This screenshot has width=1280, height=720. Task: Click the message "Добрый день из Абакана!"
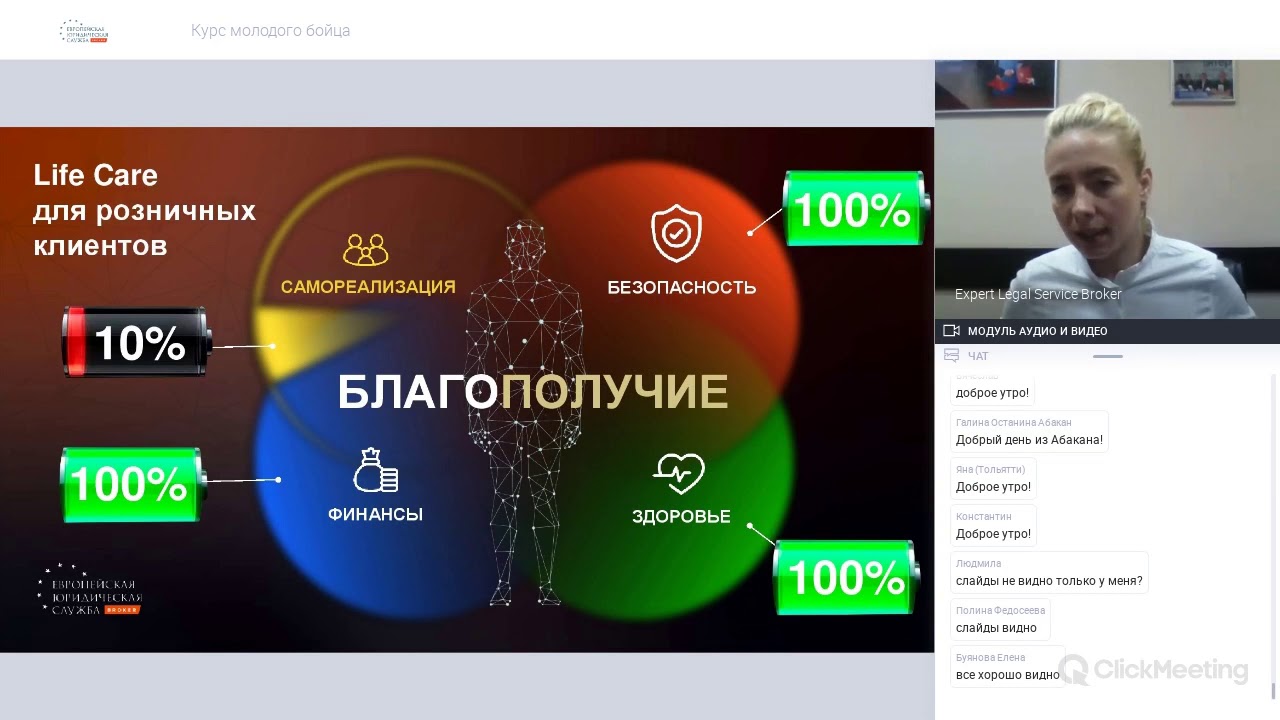coord(1029,440)
